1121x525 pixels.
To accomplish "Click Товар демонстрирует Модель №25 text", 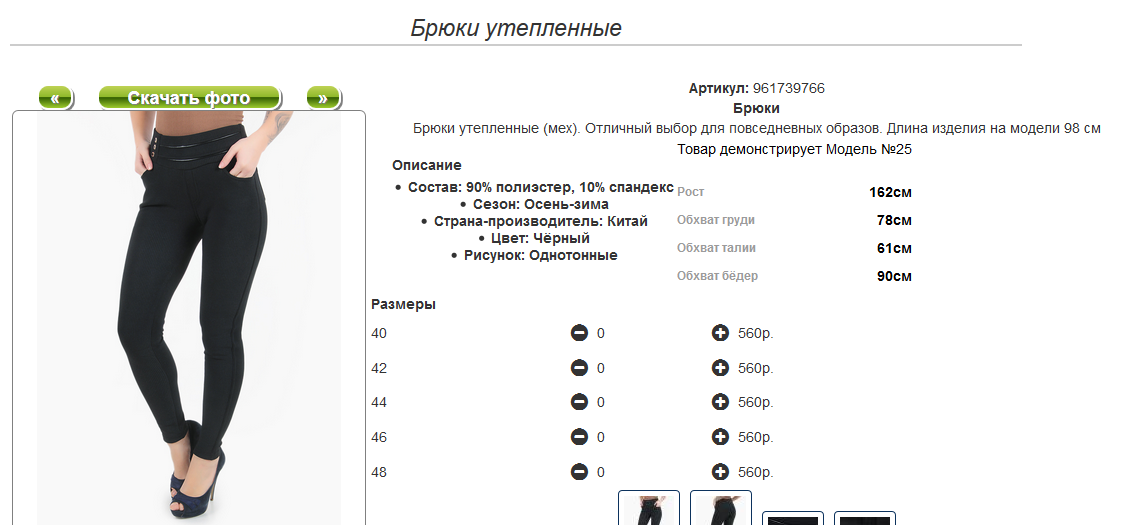I will [794, 150].
